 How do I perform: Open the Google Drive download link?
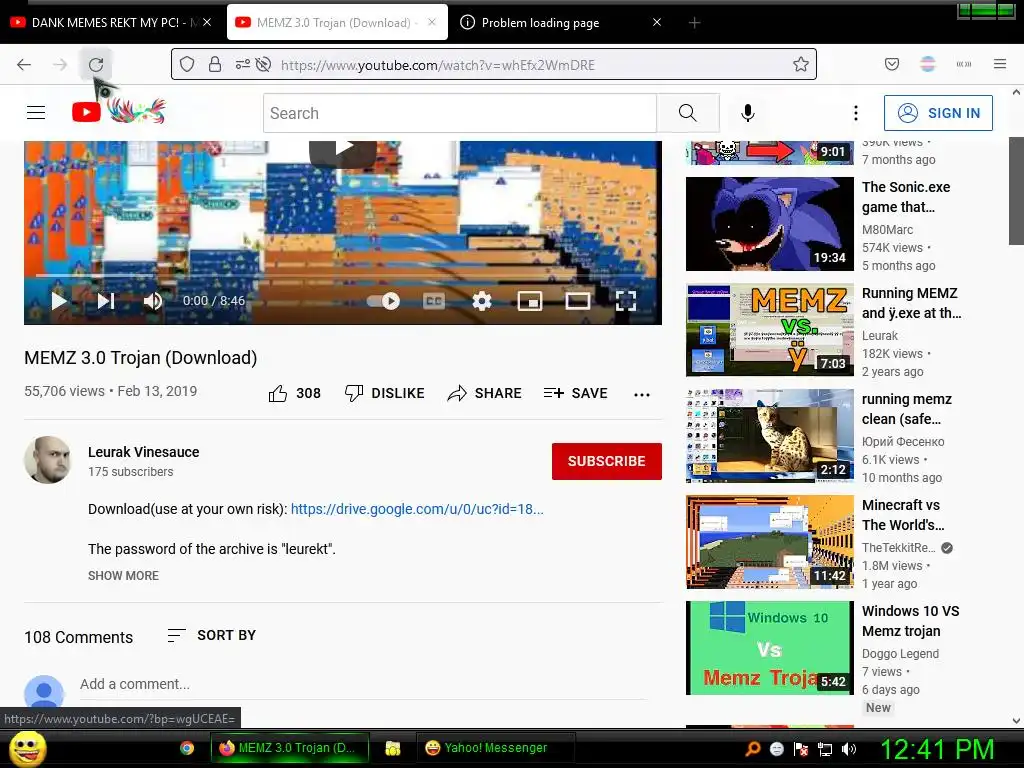[417, 509]
